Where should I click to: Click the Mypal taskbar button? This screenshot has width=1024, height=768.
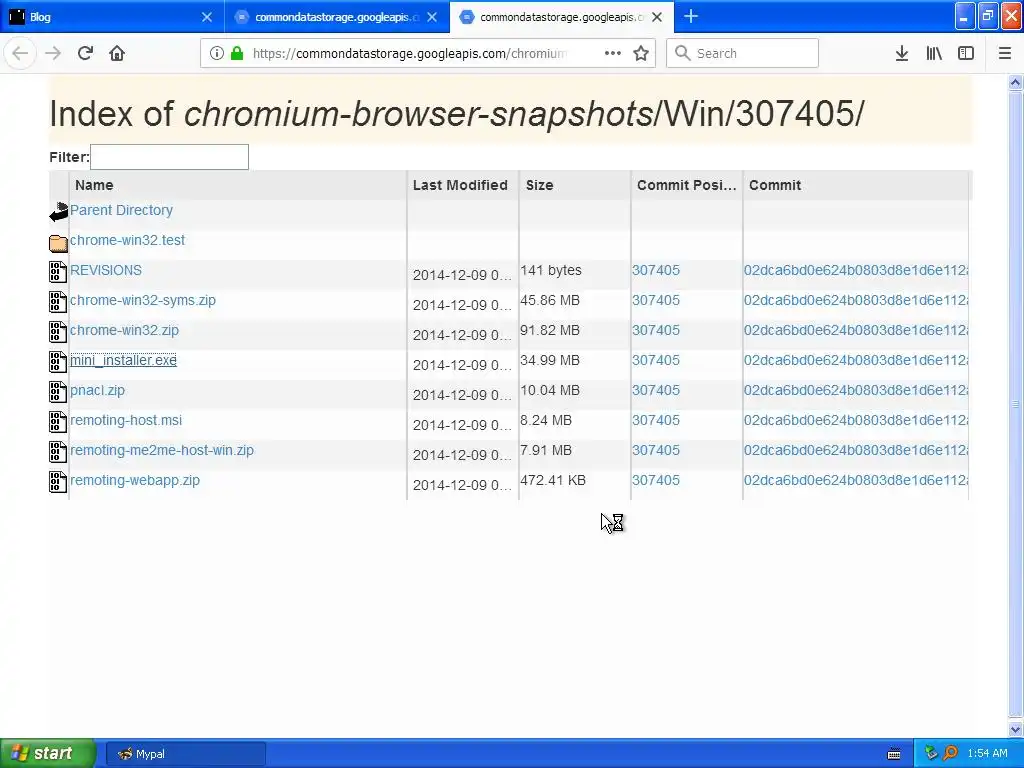point(185,754)
